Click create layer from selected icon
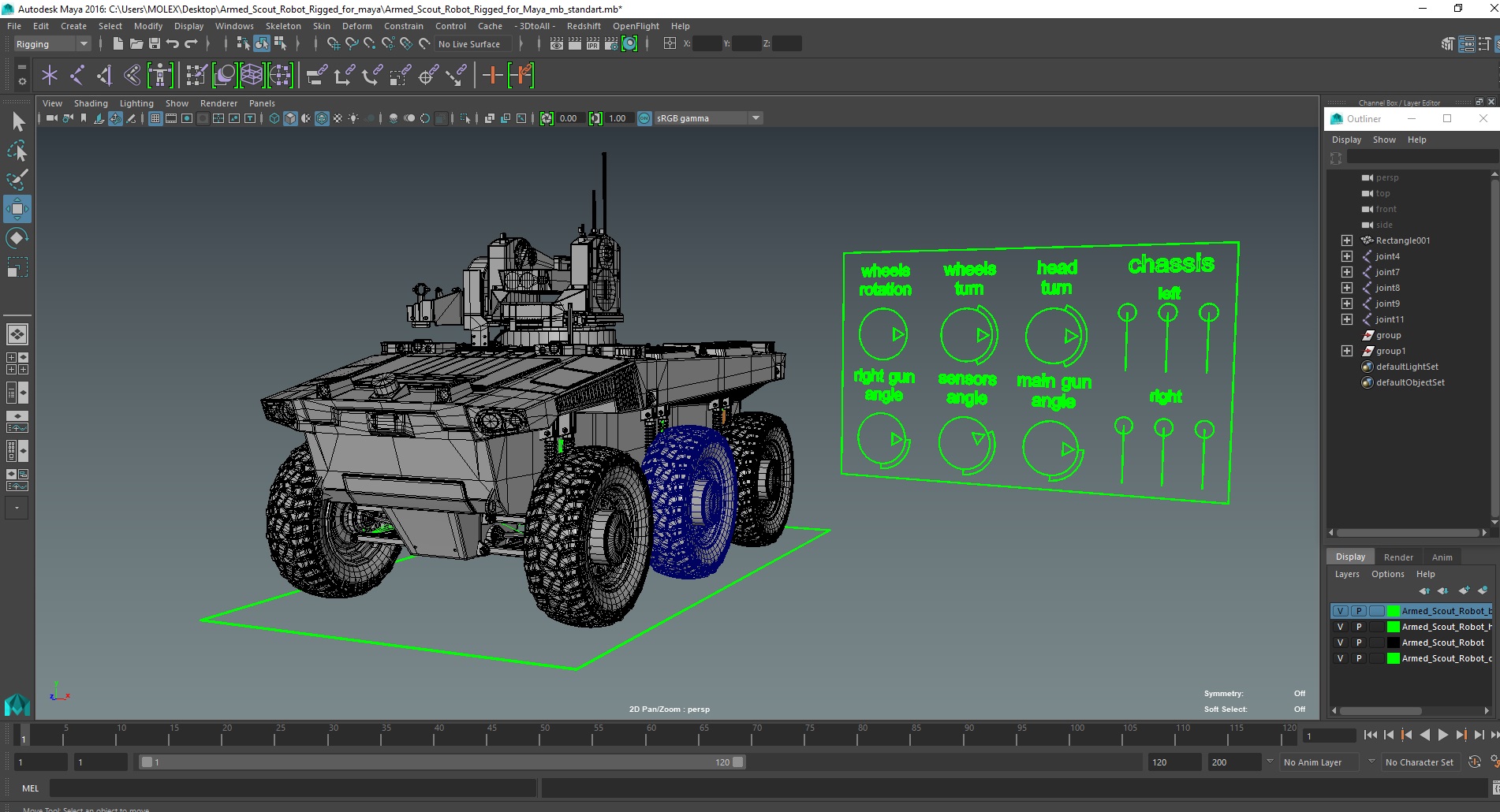The height and width of the screenshot is (812, 1500). tap(1483, 590)
